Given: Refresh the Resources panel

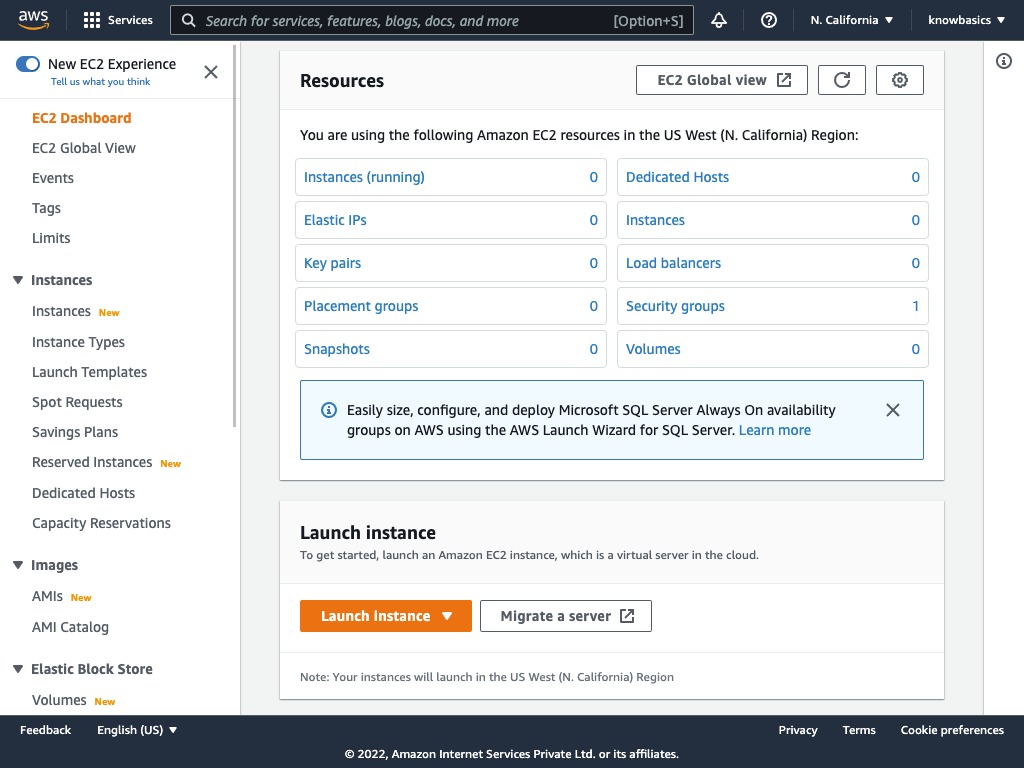Looking at the screenshot, I should (842, 80).
